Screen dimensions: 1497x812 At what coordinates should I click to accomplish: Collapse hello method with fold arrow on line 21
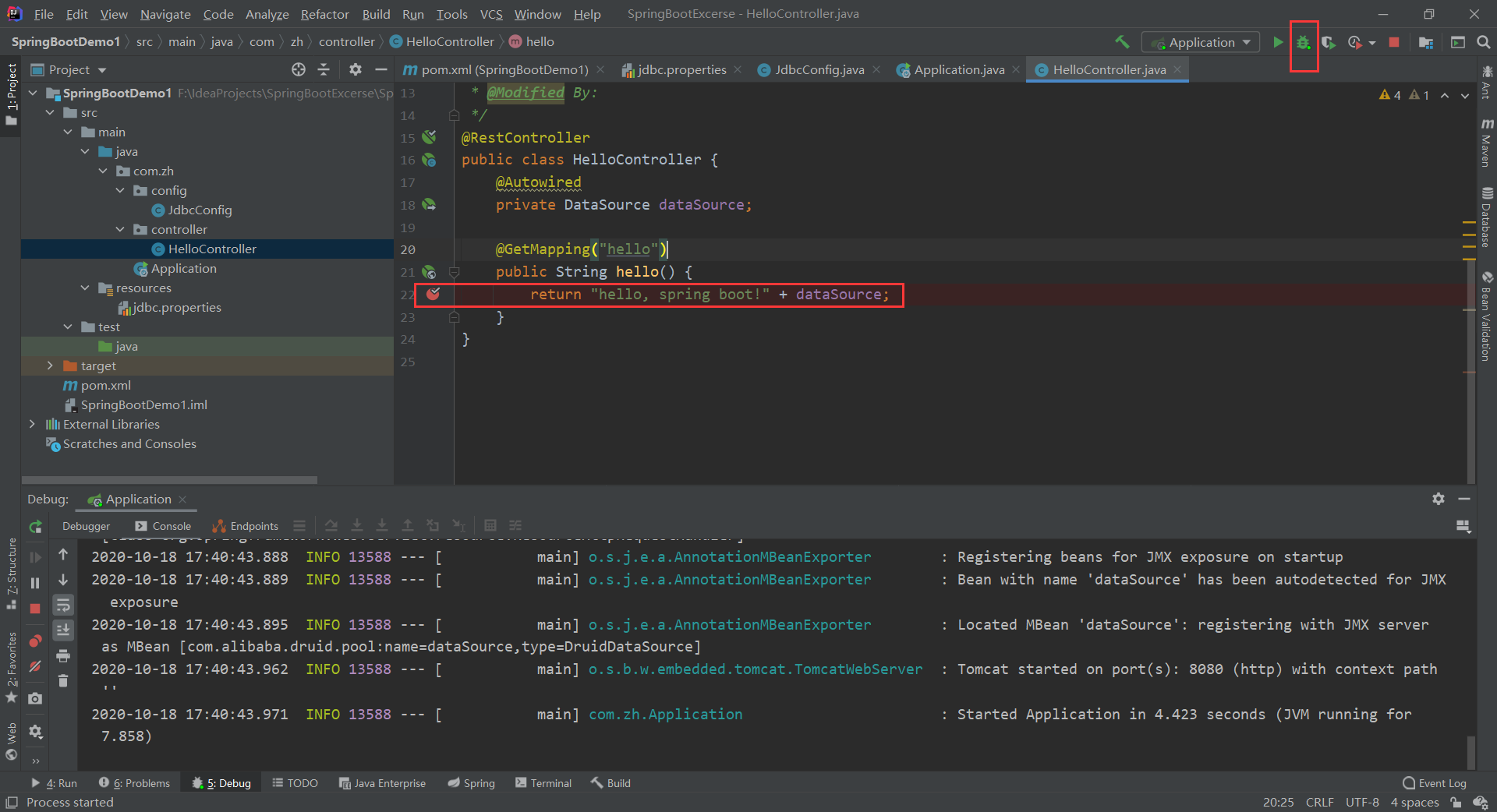(x=454, y=272)
